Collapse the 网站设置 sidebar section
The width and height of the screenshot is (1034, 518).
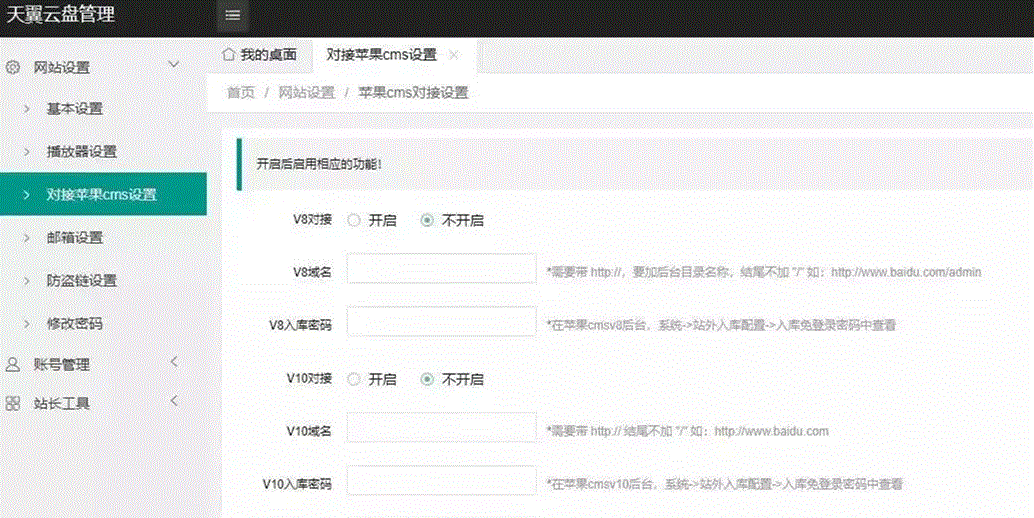pyautogui.click(x=173, y=66)
